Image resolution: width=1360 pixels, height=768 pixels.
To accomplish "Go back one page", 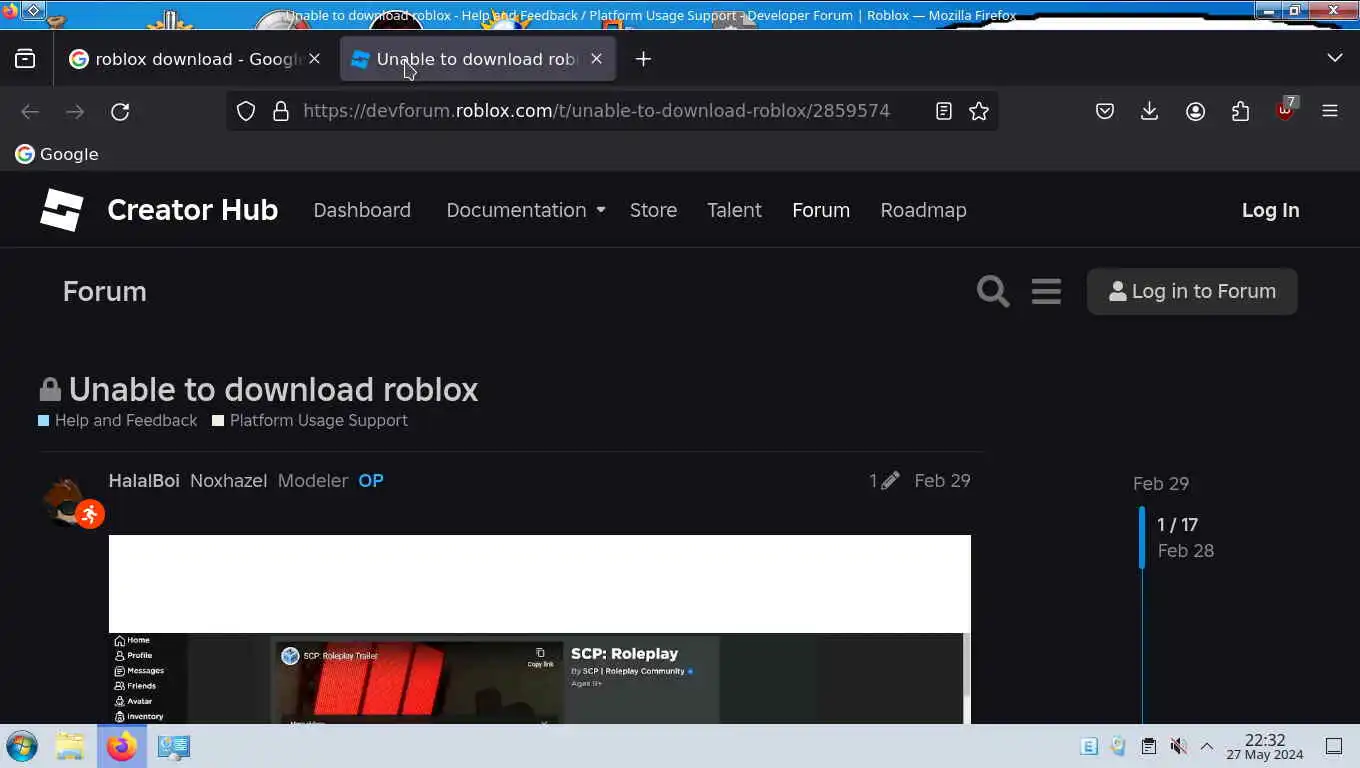I will click(30, 111).
